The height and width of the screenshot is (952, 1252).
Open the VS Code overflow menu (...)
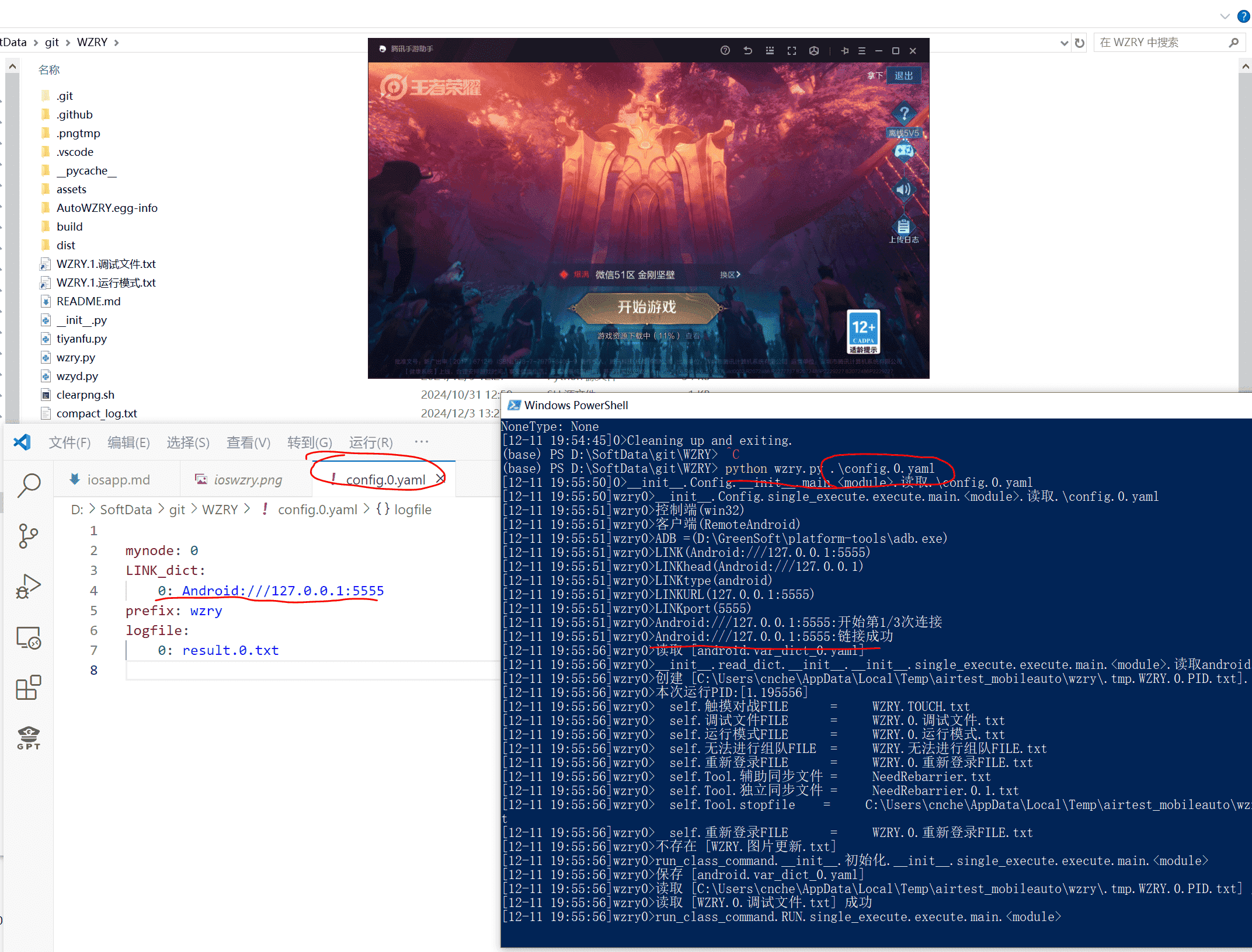point(421,442)
